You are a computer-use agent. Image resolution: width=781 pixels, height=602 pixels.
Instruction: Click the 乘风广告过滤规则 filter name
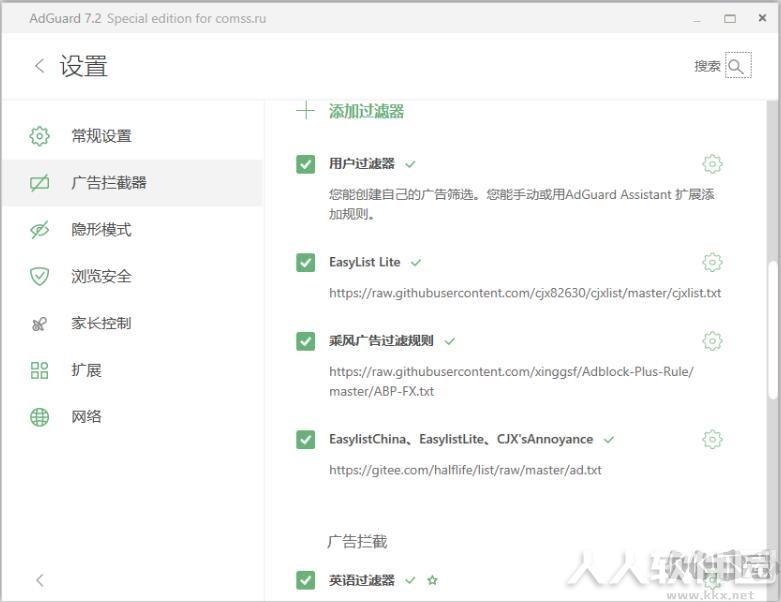coord(381,341)
